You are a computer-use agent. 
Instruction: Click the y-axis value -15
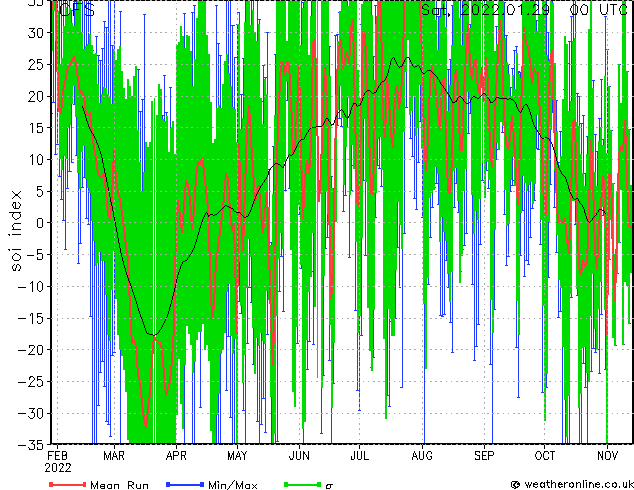pos(31,318)
